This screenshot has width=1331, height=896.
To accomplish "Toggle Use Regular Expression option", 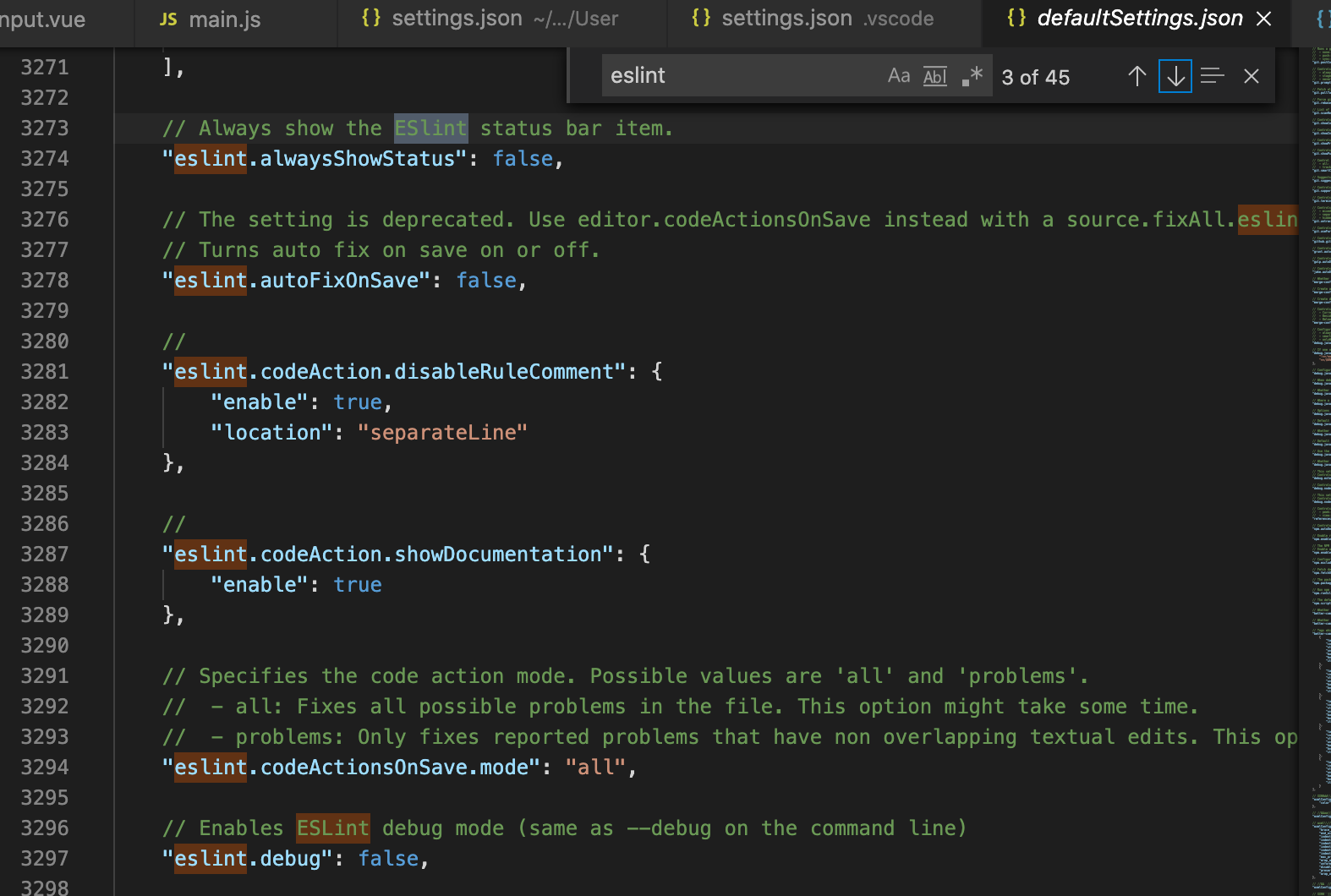I will tap(972, 76).
